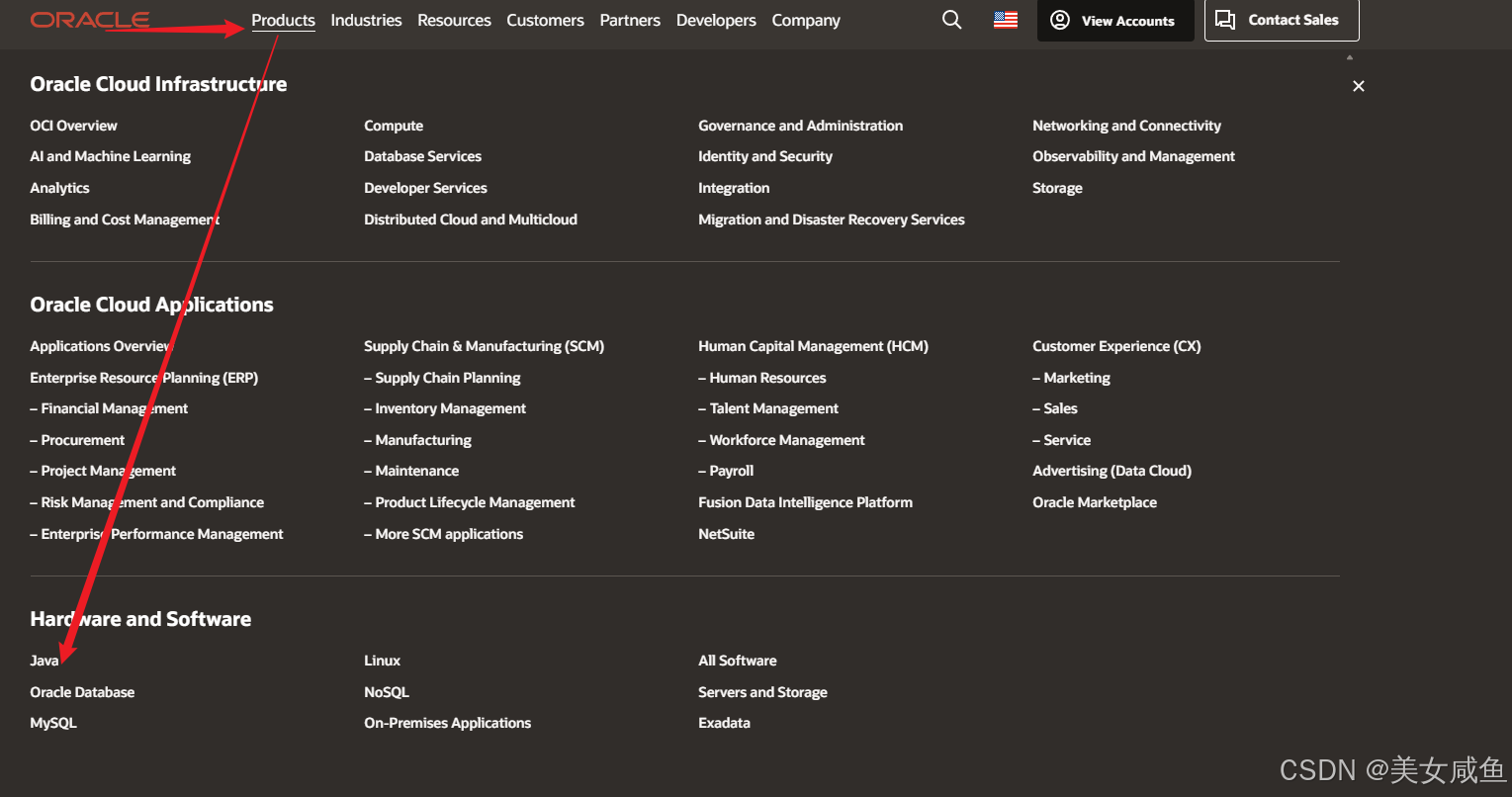
Task: Select Enterprise Resource Planning (ERP)
Action: pos(144,378)
